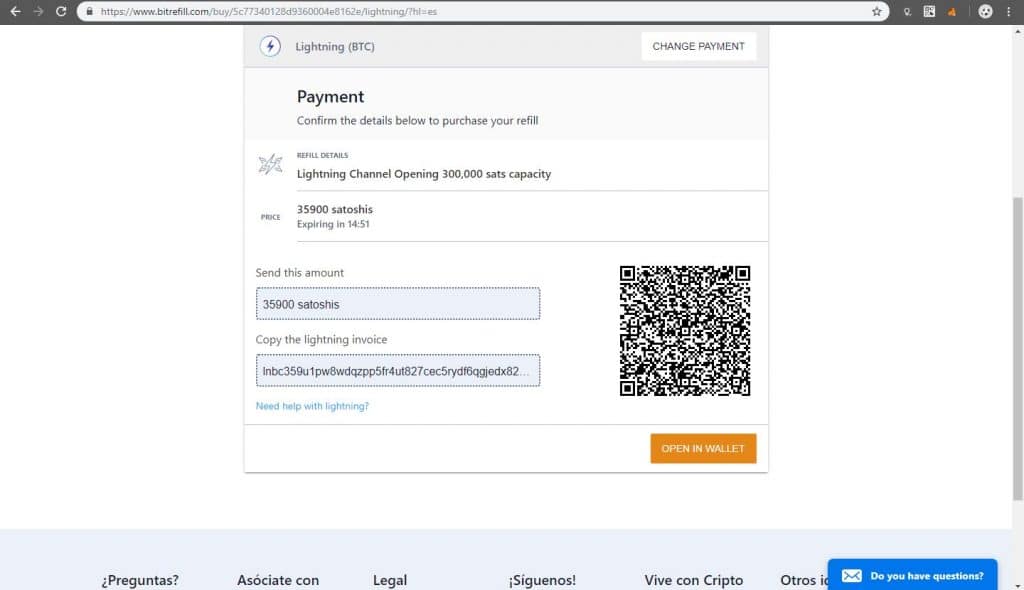
Task: Click the 'Expiring in 14:51' timer text
Action: point(333,224)
